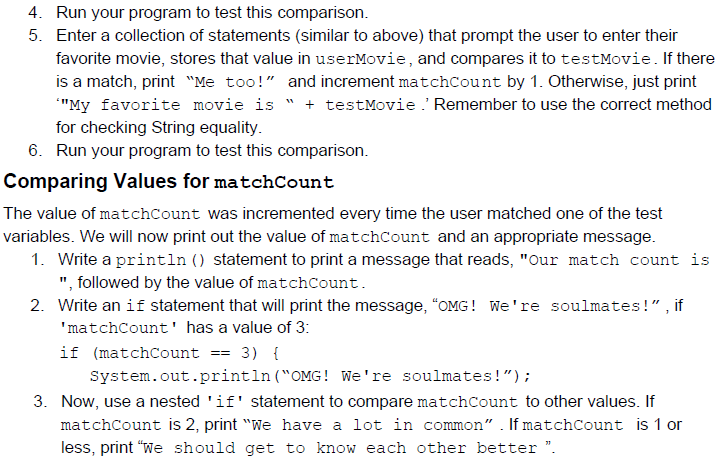Click 'matchCount' in 'increment matchCount by 1'

click(449, 82)
